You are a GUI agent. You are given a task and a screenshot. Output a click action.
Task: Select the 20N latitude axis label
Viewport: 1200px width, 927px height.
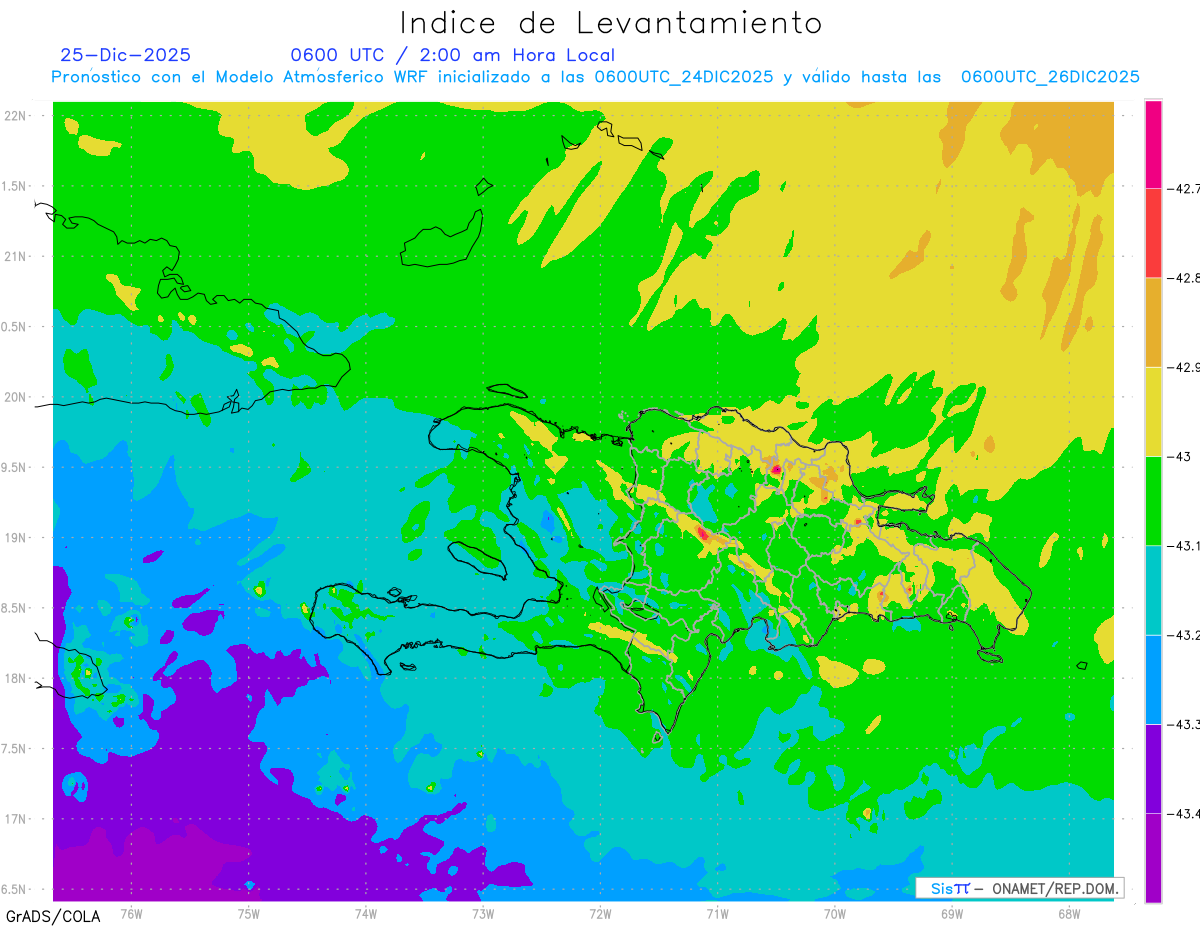coord(14,397)
